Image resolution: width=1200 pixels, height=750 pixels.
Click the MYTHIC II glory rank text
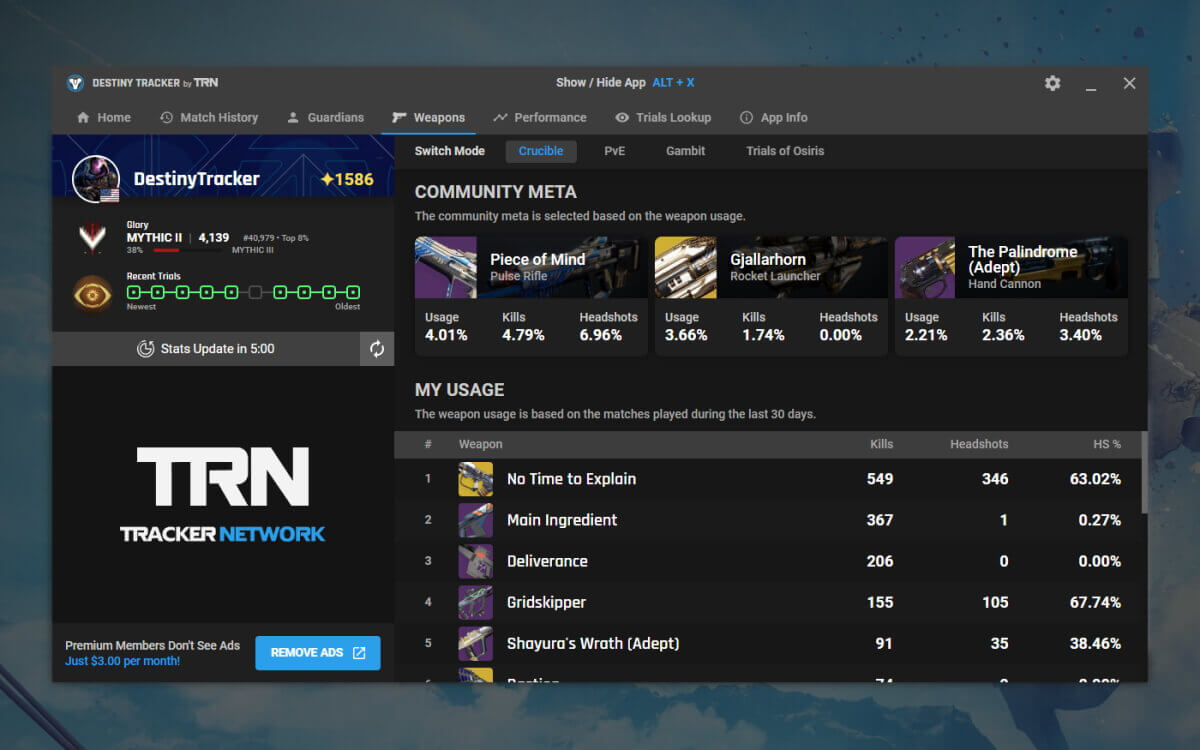coord(154,238)
